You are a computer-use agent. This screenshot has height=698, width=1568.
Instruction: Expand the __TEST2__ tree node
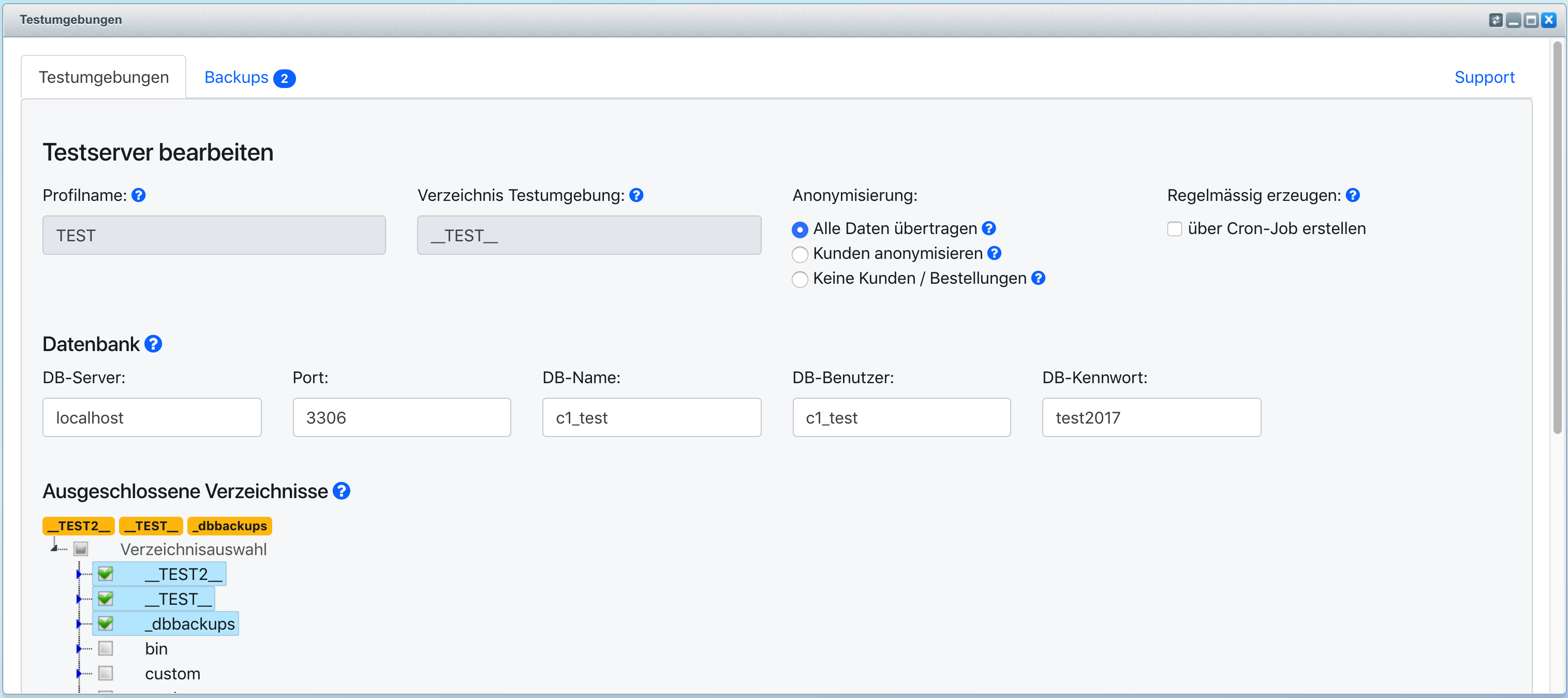tap(79, 573)
